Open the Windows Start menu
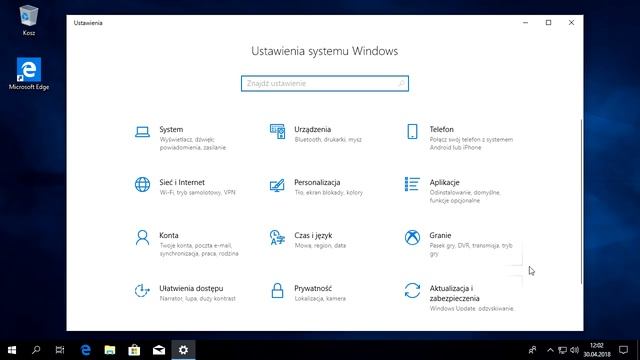640x360 pixels. 12,350
